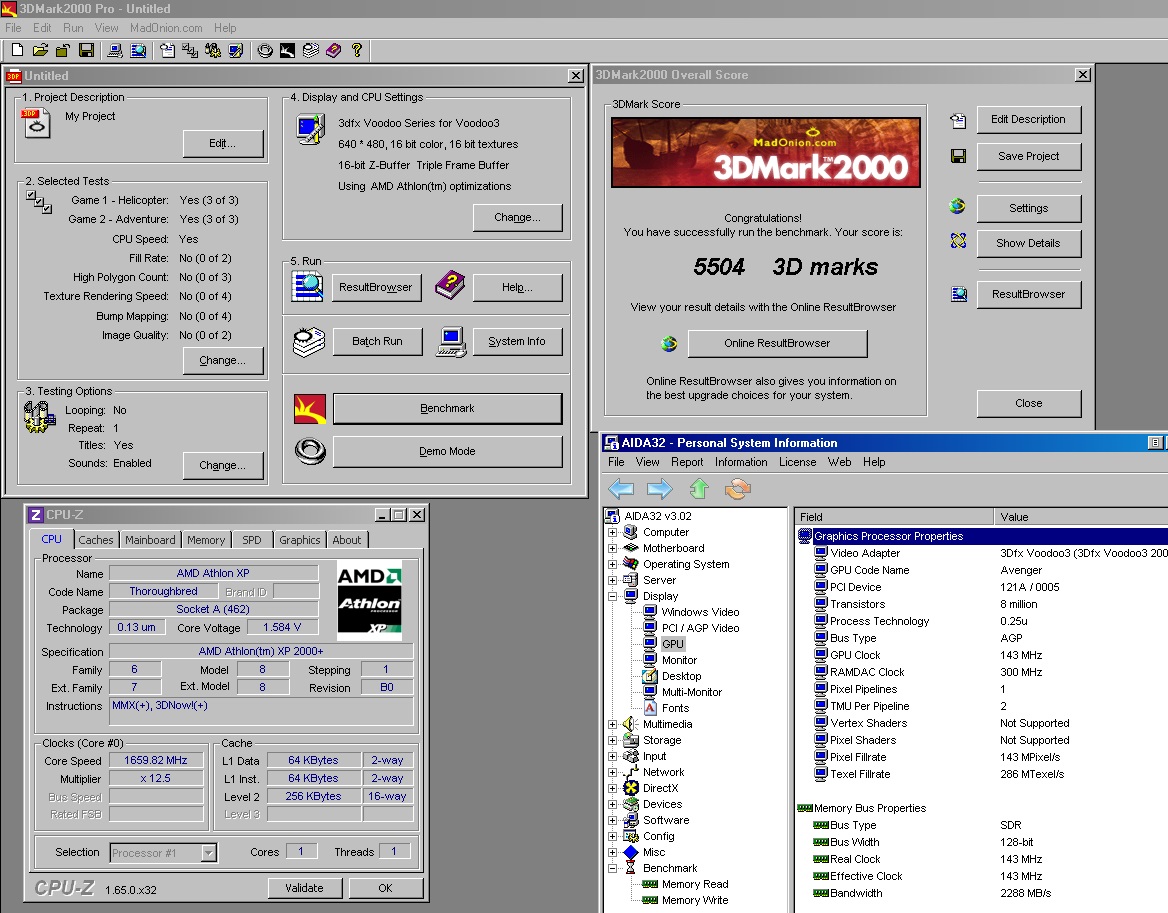
Task: Click the Close button in score window
Action: [1028, 403]
